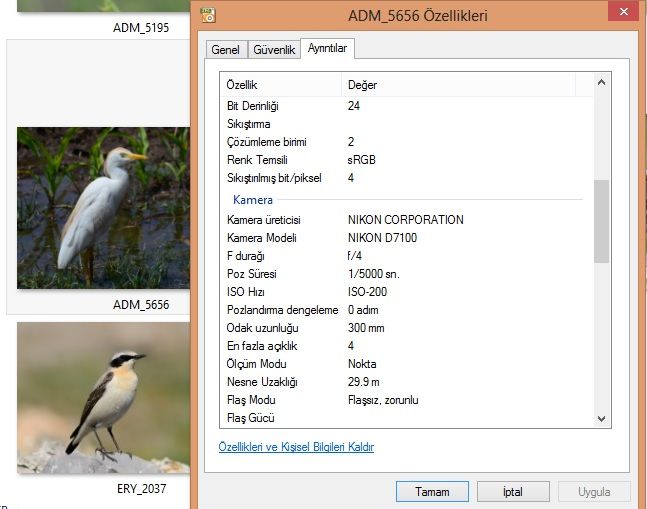Click the Değer column header
The image size is (647, 509).
click(362, 85)
